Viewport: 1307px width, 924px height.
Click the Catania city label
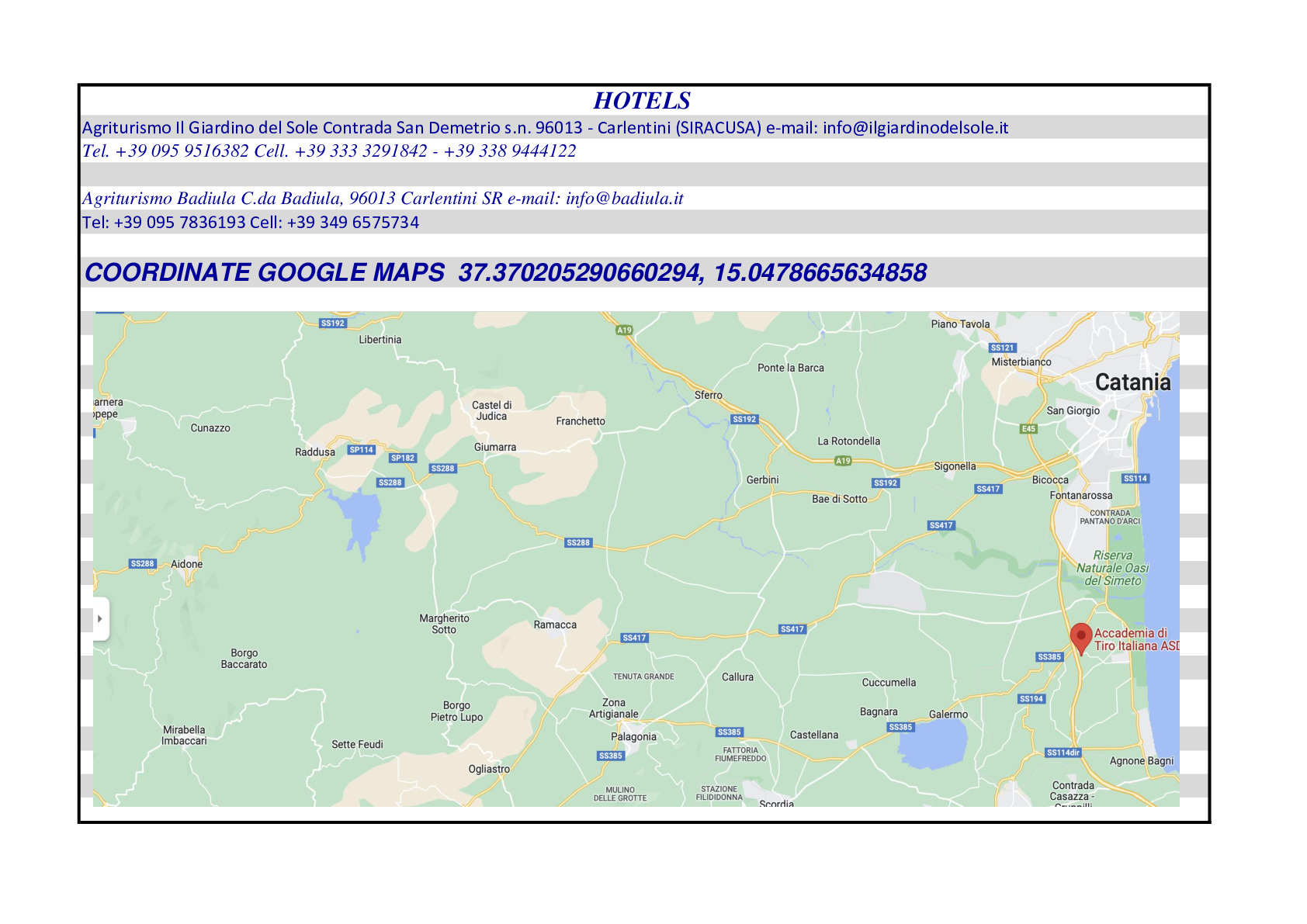click(x=1132, y=382)
